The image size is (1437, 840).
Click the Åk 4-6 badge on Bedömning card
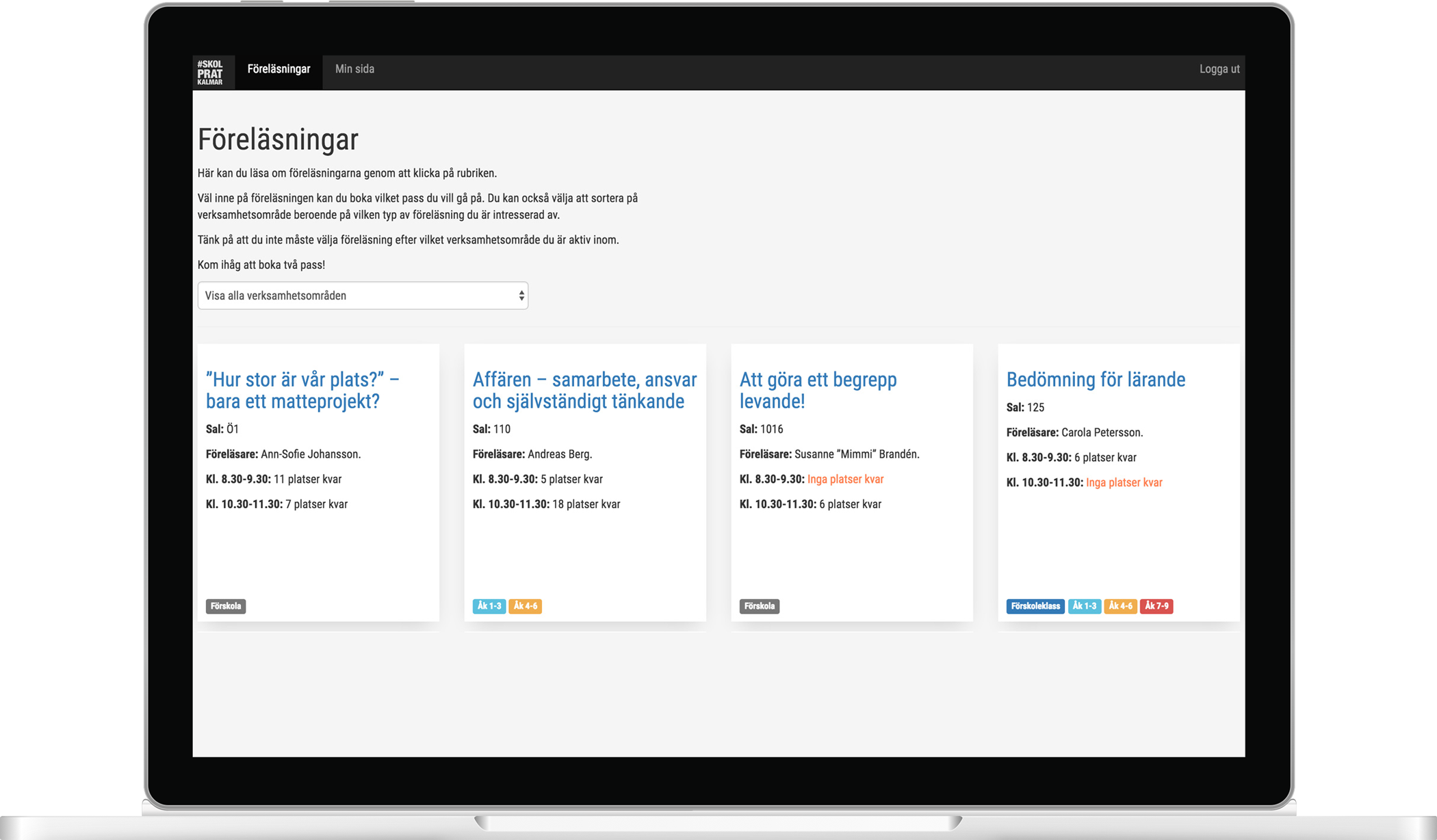(x=1120, y=606)
